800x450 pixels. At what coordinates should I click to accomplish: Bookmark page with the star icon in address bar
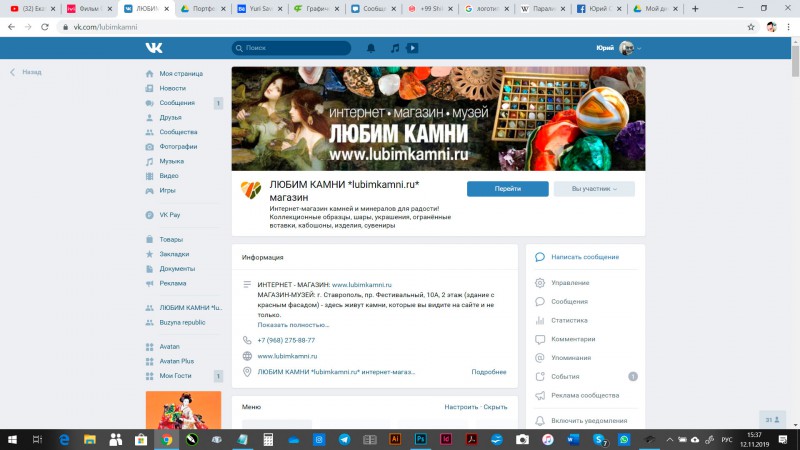[x=751, y=27]
